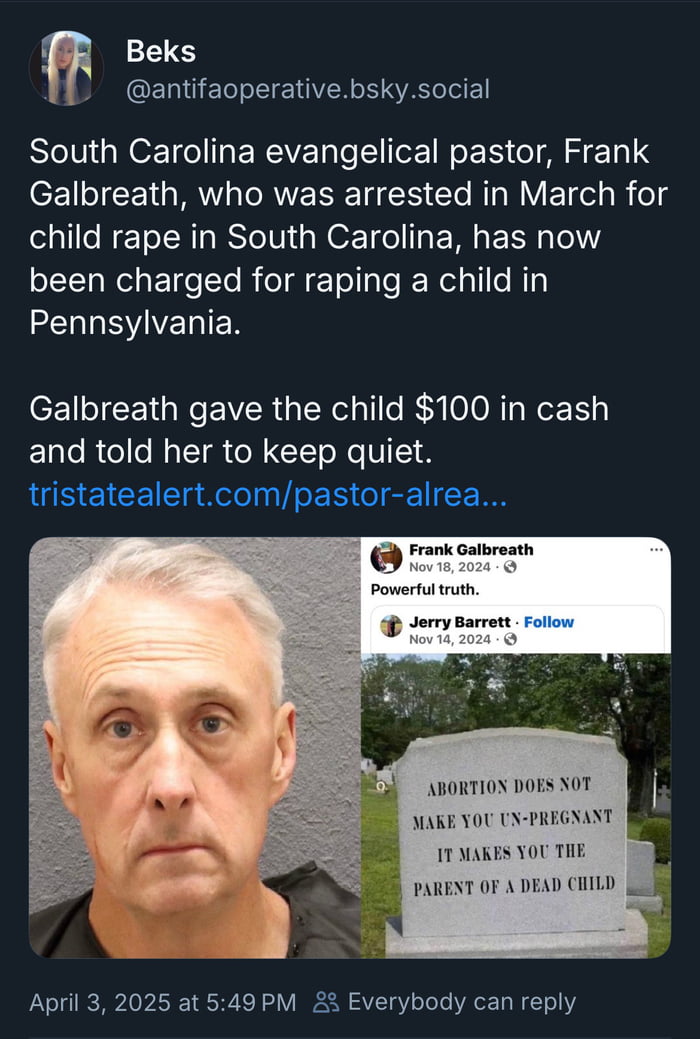This screenshot has height=1039, width=700.
Task: Open Frank Galbreath's small profile picture
Action: point(386,558)
